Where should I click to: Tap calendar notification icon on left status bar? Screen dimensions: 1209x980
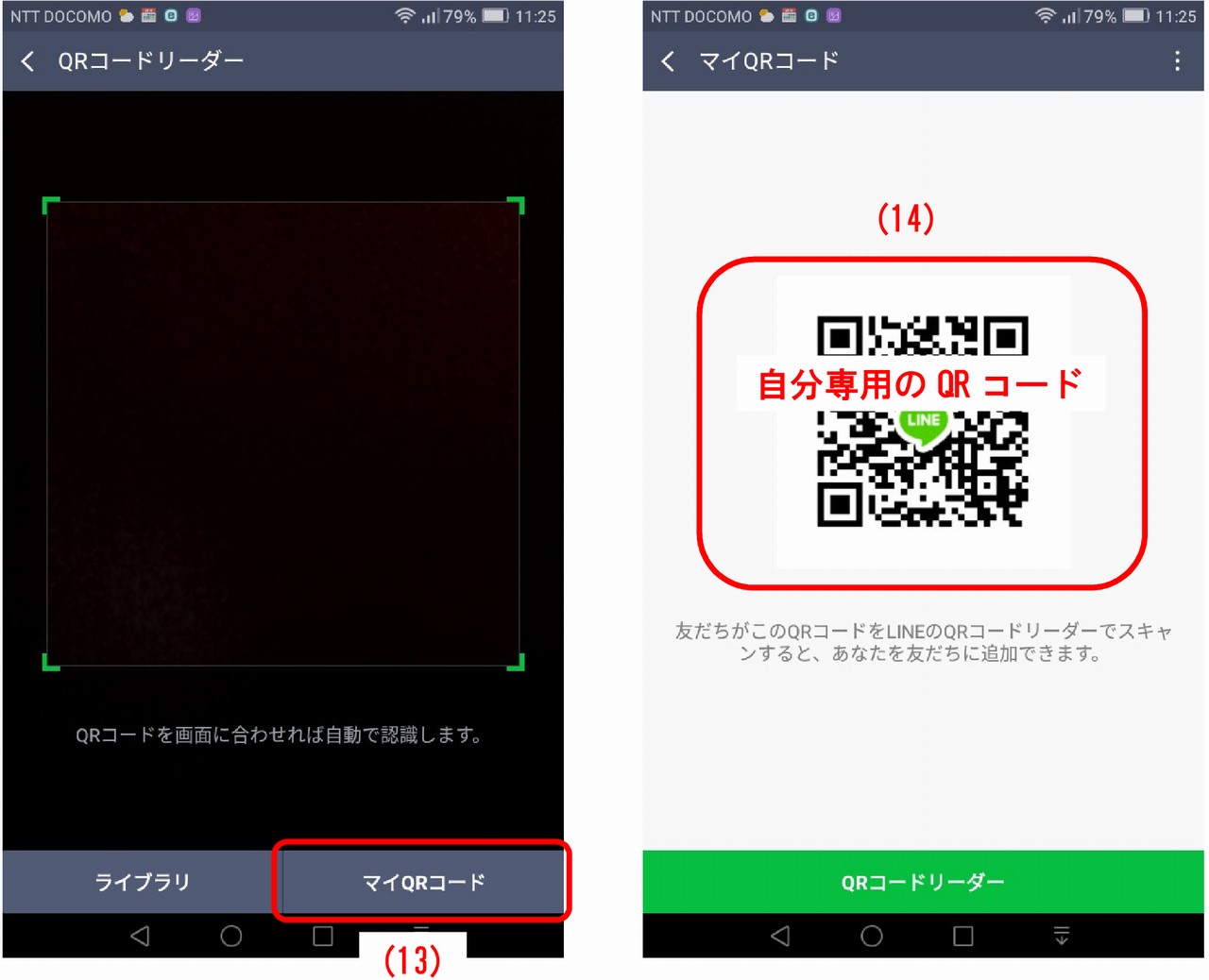[x=149, y=16]
